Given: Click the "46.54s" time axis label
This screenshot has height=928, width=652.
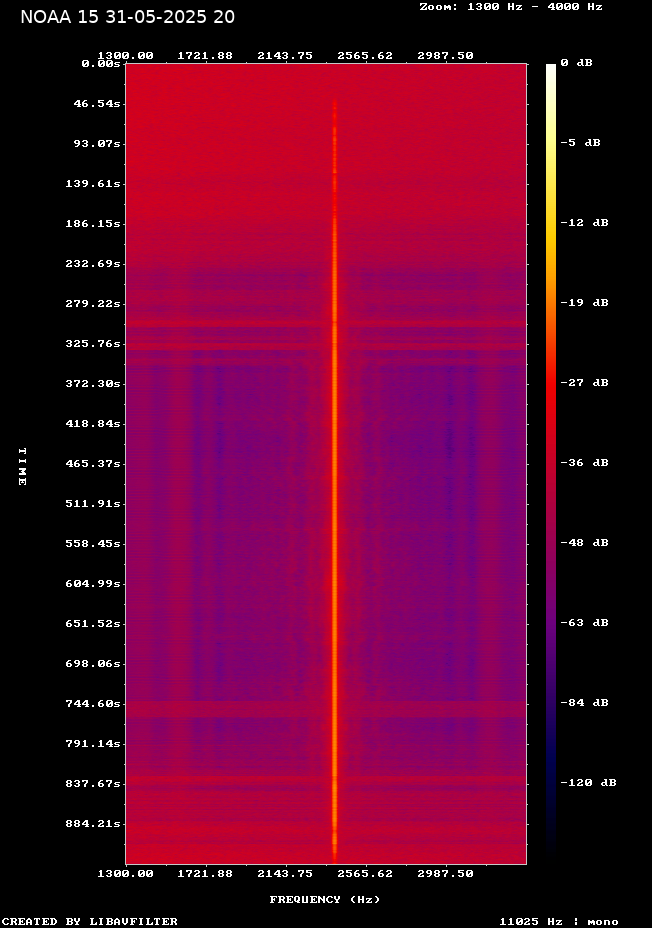Looking at the screenshot, I should coord(97,104).
